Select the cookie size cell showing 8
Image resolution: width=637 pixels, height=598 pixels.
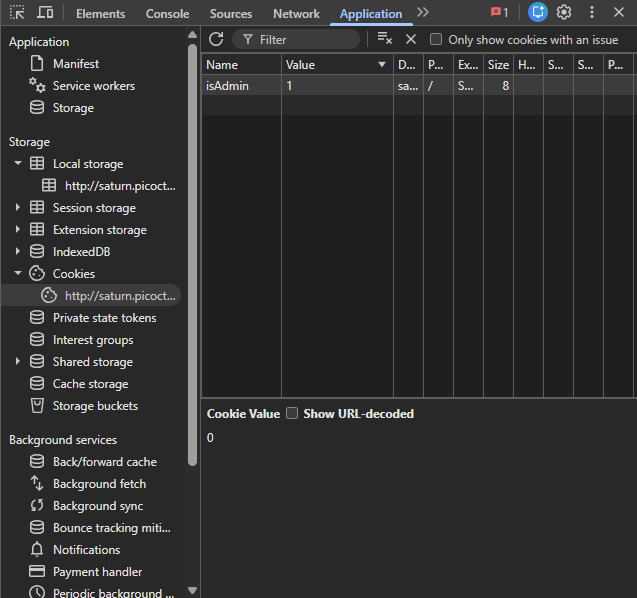coord(498,86)
